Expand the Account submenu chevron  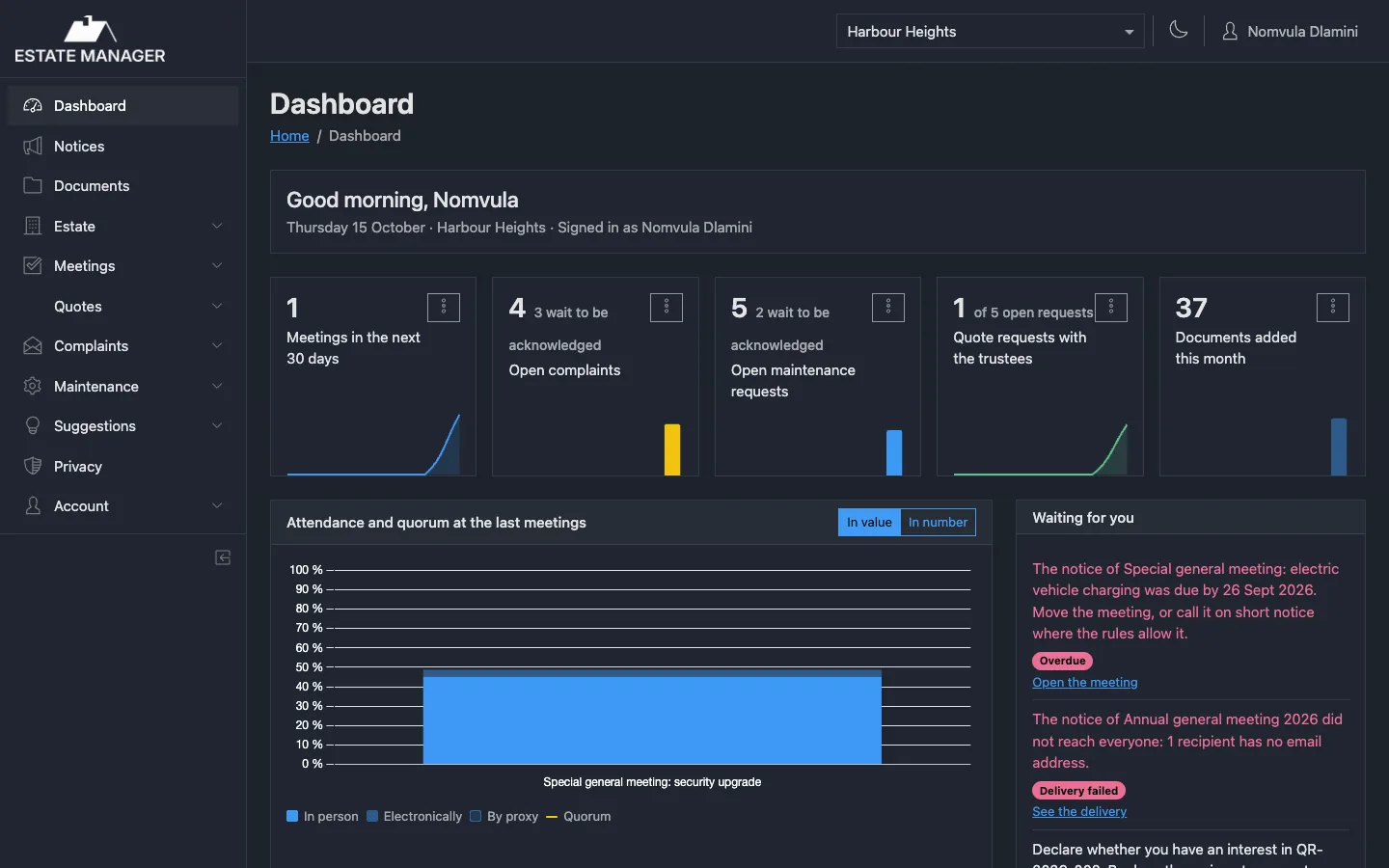click(x=217, y=505)
